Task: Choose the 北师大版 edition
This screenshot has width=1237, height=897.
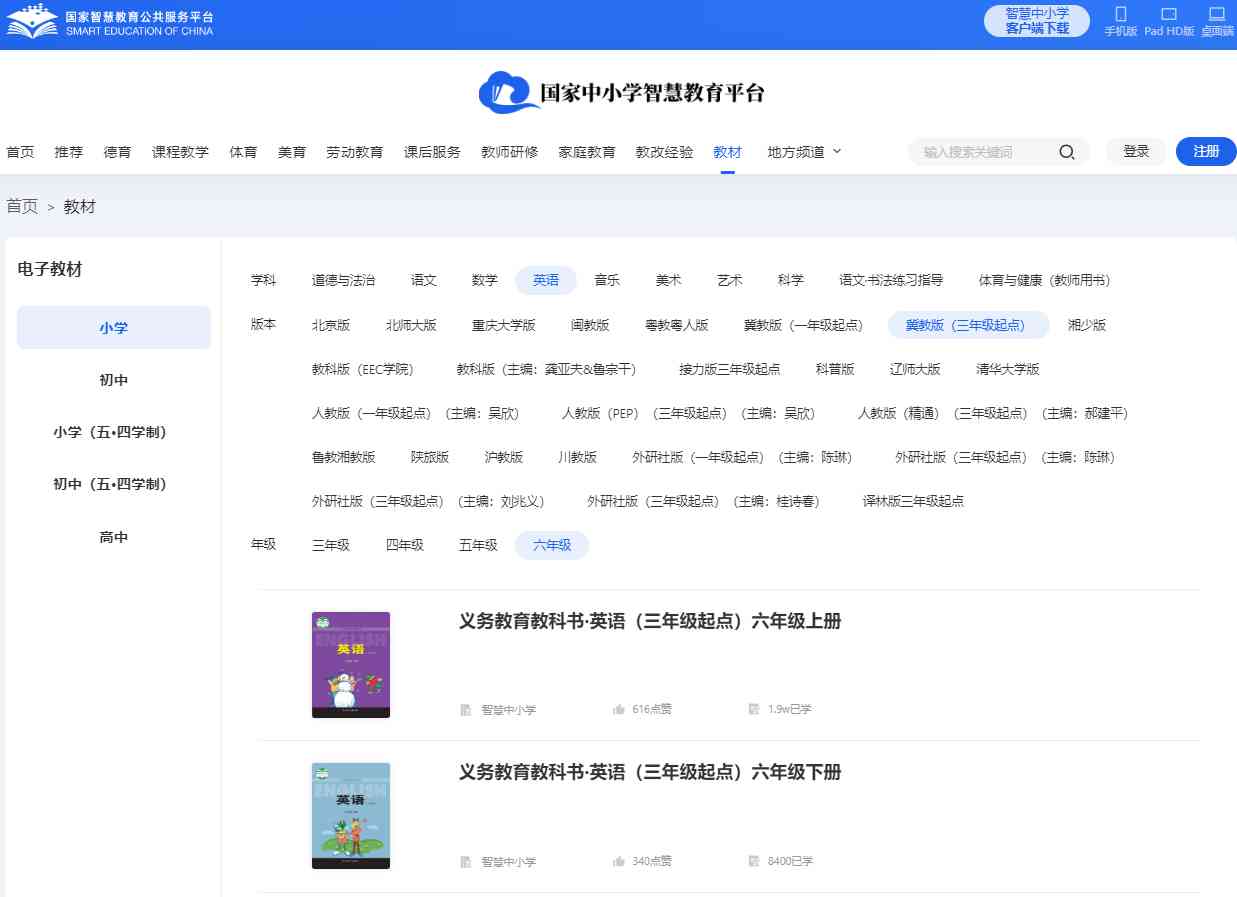Action: 411,325
